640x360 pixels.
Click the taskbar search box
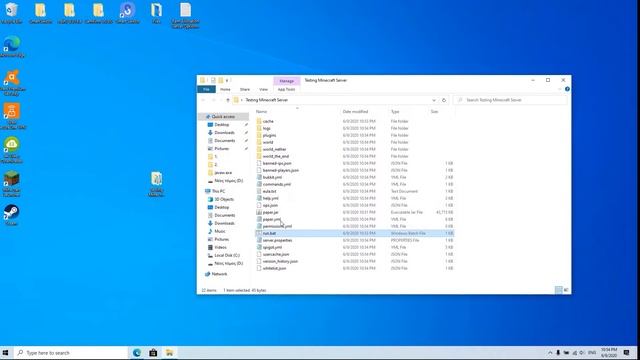tap(71, 353)
